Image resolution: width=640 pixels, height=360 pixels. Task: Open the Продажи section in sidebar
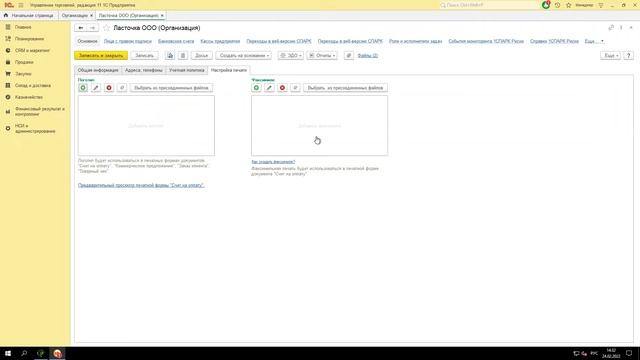pyautogui.click(x=24, y=62)
